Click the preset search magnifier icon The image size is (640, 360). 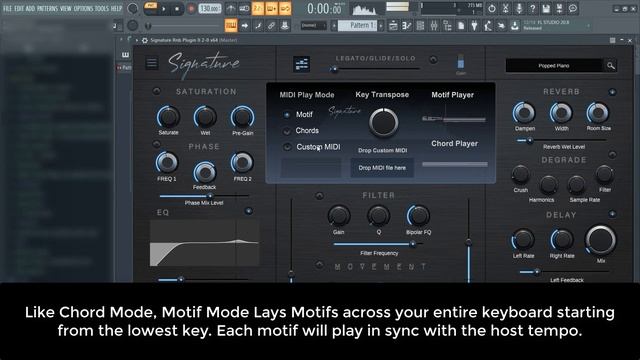click(611, 65)
